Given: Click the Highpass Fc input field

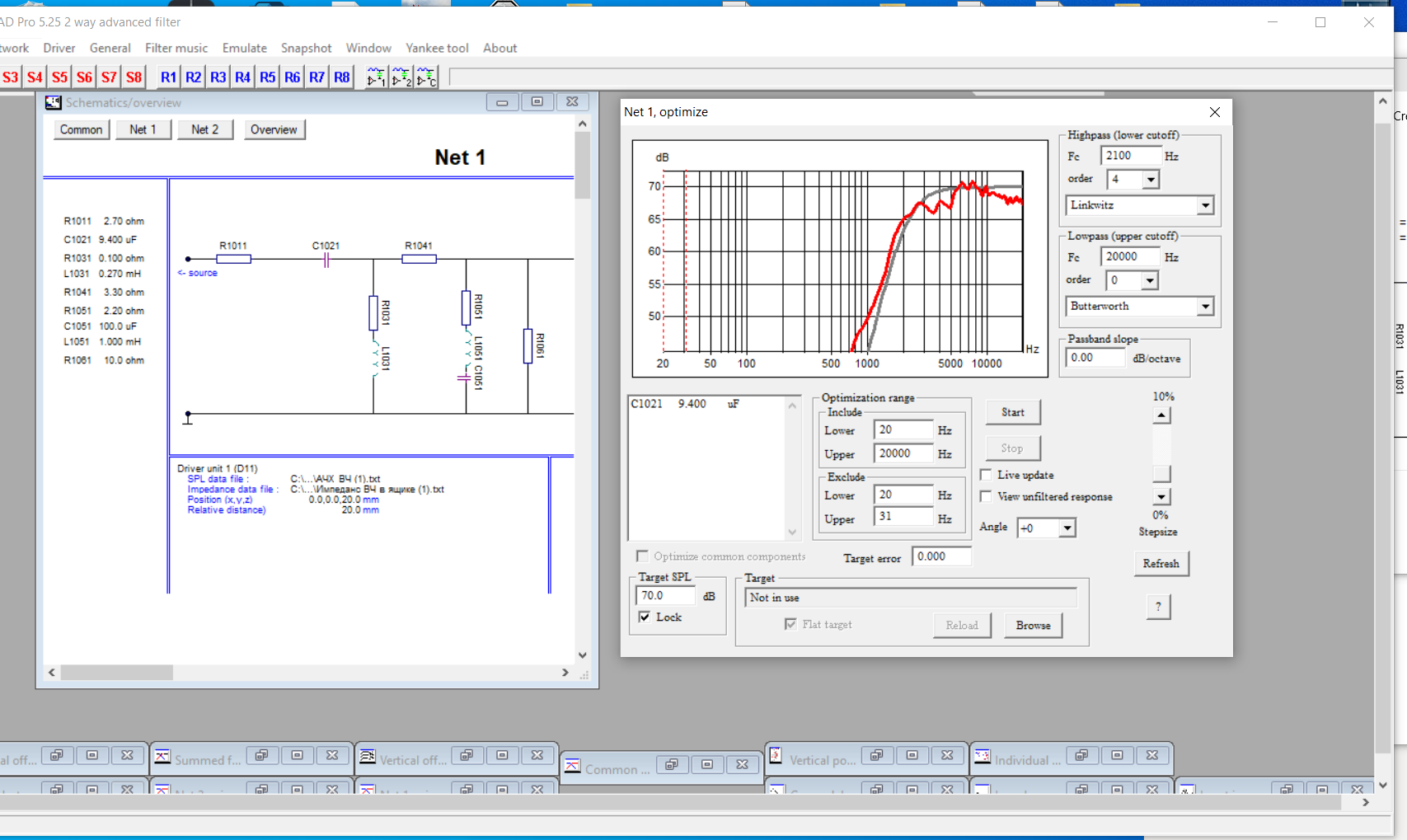Looking at the screenshot, I should (x=1129, y=156).
